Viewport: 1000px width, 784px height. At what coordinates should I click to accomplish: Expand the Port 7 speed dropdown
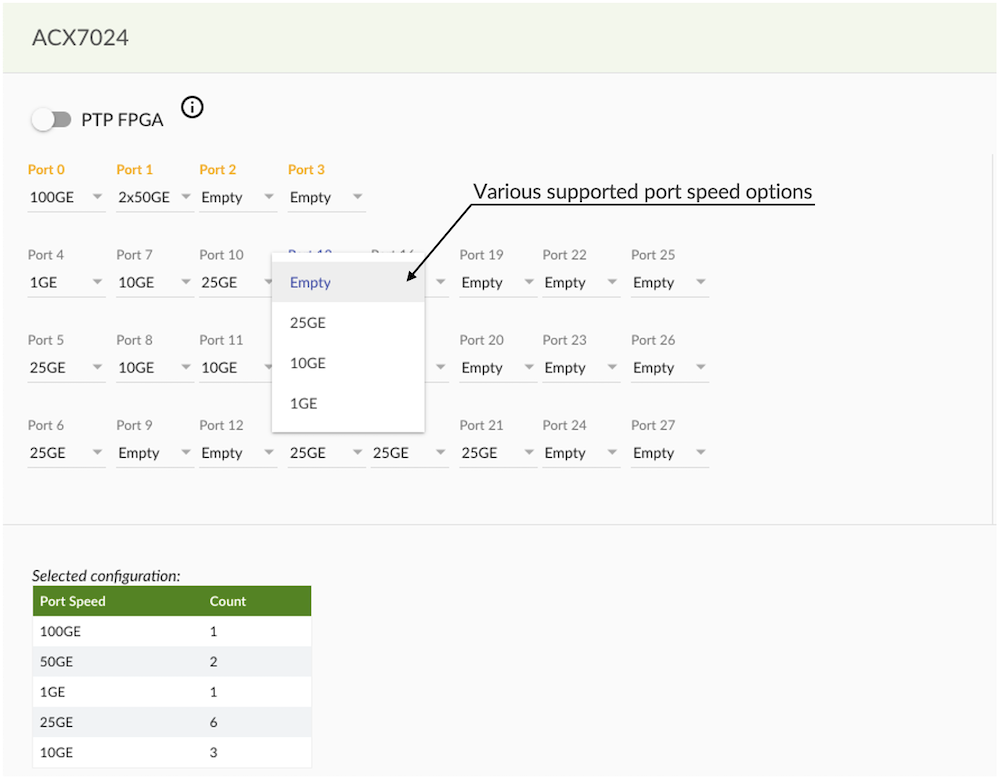pos(154,283)
